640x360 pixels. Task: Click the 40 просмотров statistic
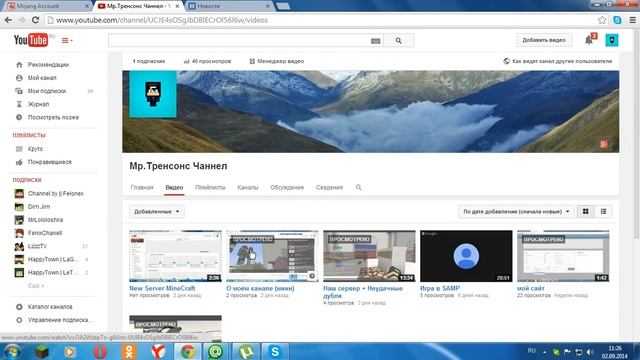(x=207, y=61)
